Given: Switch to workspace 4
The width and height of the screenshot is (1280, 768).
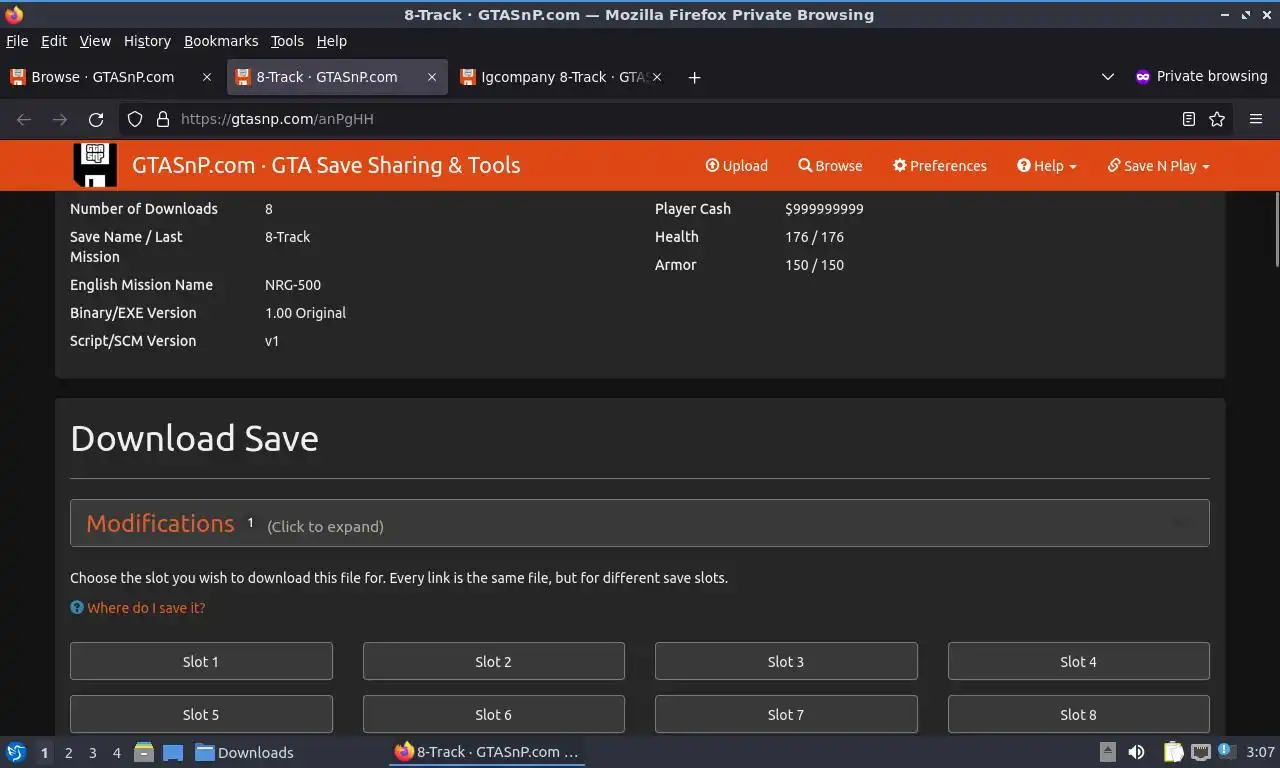Looking at the screenshot, I should [116, 753].
